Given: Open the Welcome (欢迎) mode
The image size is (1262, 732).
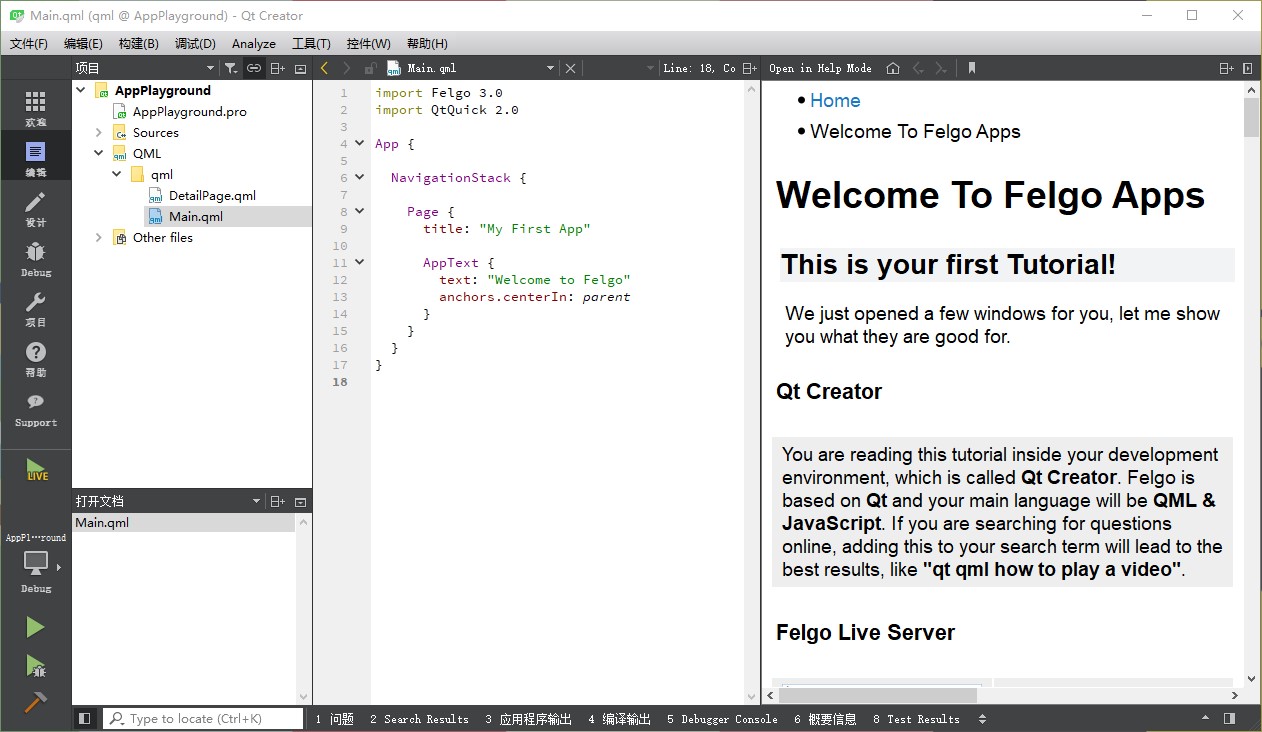Looking at the screenshot, I should (35, 106).
